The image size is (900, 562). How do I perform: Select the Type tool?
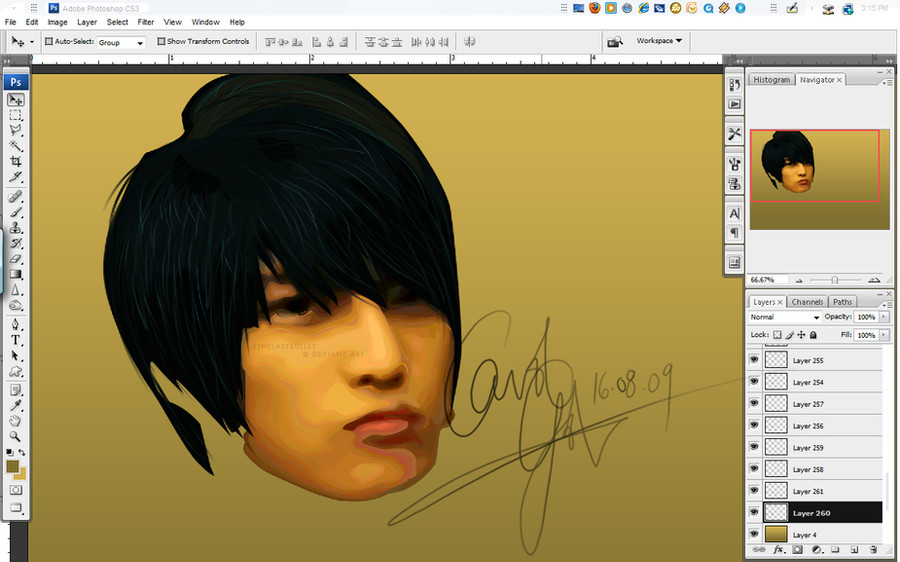(x=15, y=340)
